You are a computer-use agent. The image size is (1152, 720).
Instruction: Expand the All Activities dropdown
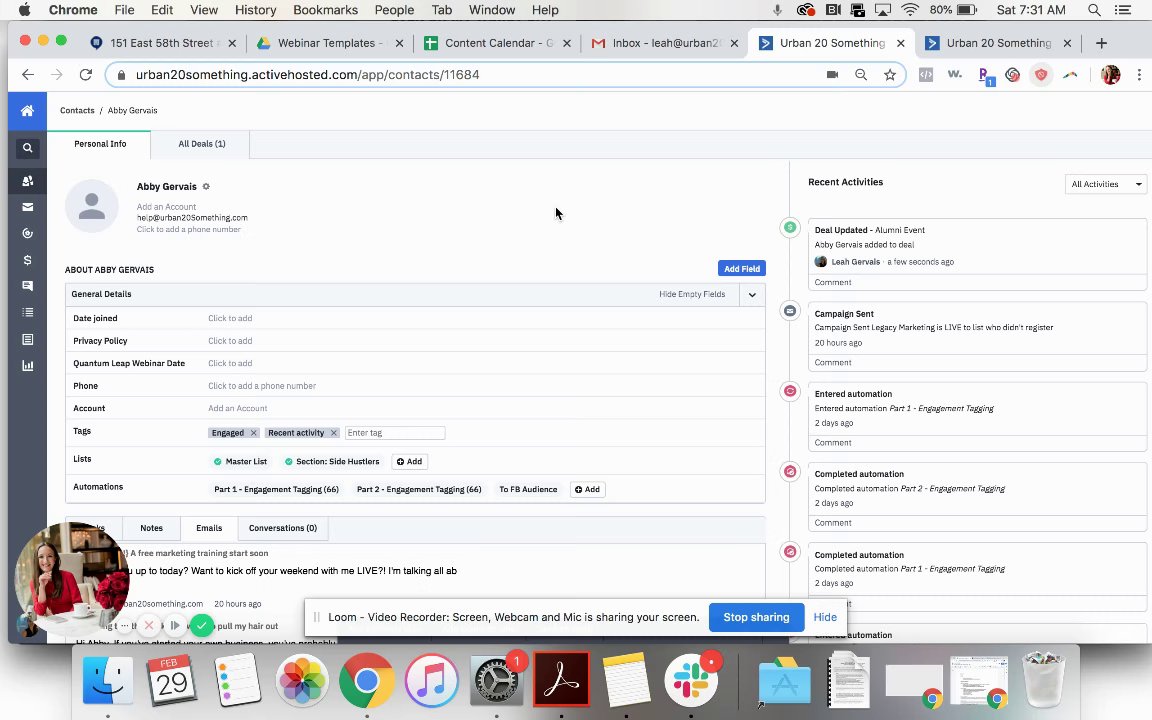[x=1105, y=184]
